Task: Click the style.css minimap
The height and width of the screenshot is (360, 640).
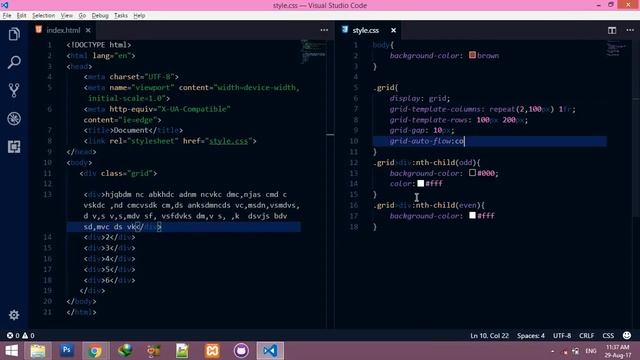Action: (x=616, y=49)
